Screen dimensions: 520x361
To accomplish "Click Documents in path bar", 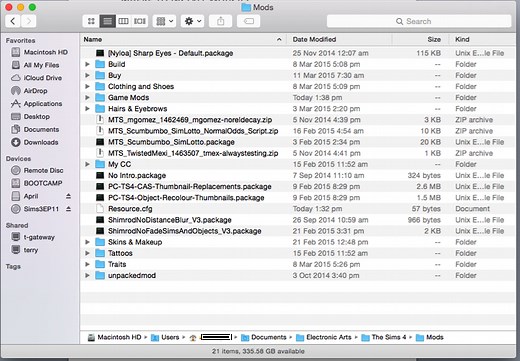I will pos(264,337).
